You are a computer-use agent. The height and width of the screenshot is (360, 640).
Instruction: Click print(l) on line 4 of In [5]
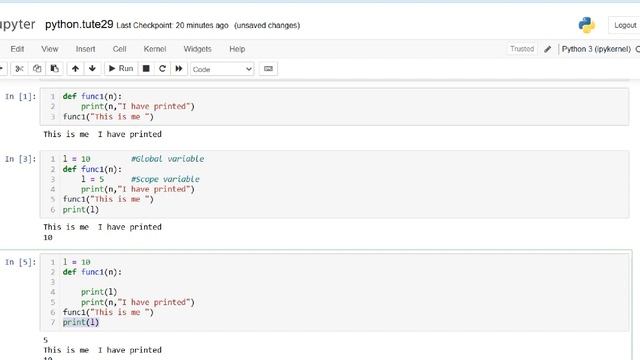click(99, 292)
